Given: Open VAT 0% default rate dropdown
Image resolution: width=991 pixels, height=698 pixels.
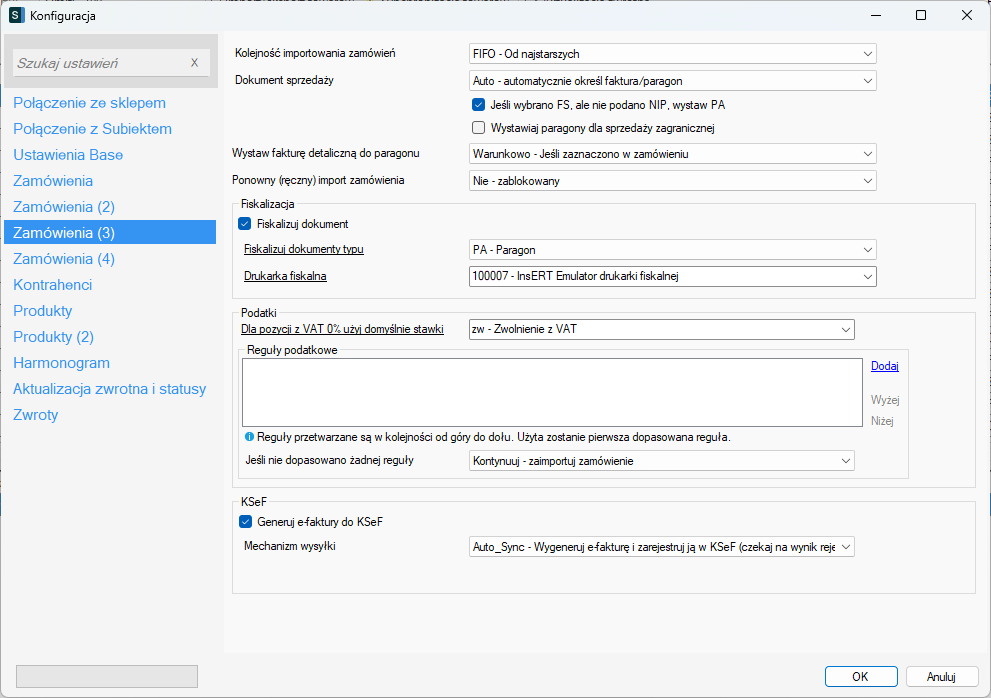Looking at the screenshot, I should click(x=661, y=329).
